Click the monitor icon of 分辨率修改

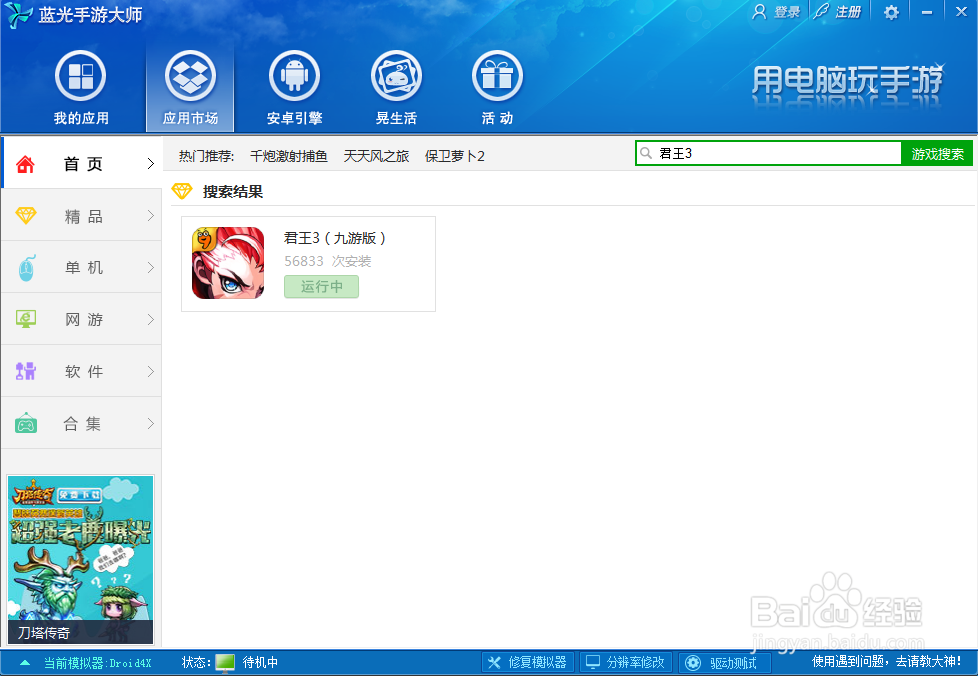pos(593,662)
